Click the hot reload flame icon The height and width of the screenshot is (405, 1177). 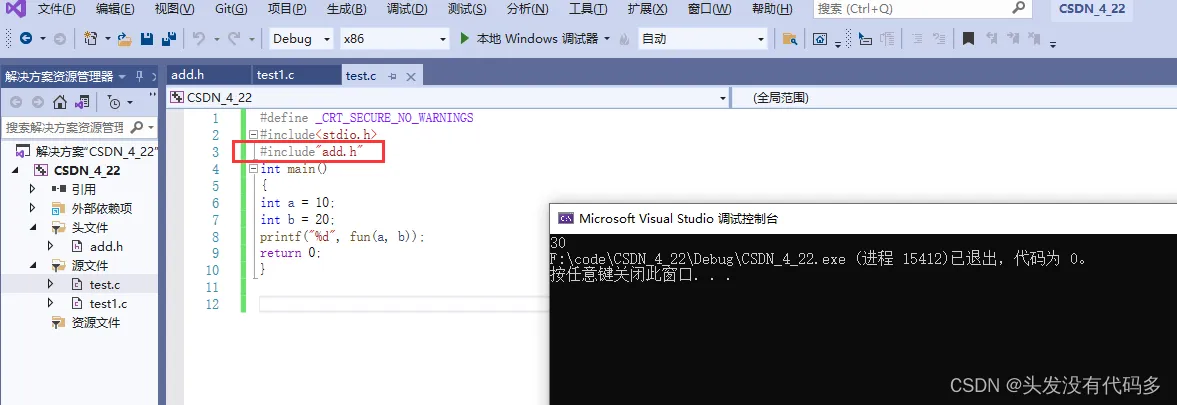[624, 38]
